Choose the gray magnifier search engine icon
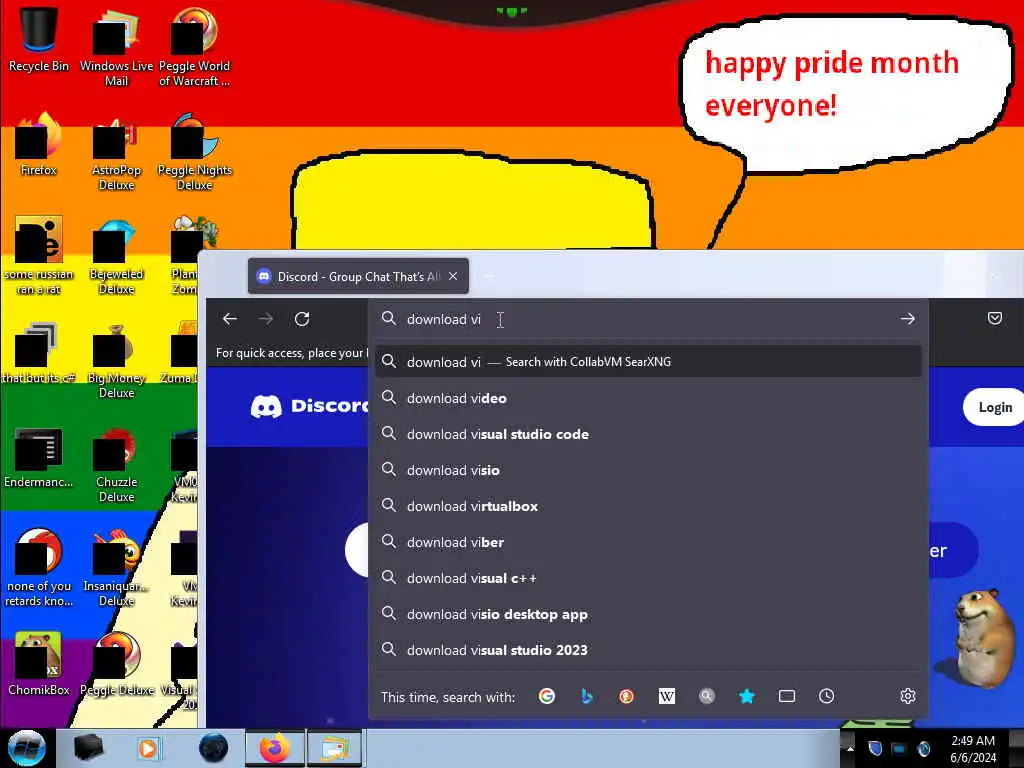Image resolution: width=1024 pixels, height=768 pixels. point(707,696)
